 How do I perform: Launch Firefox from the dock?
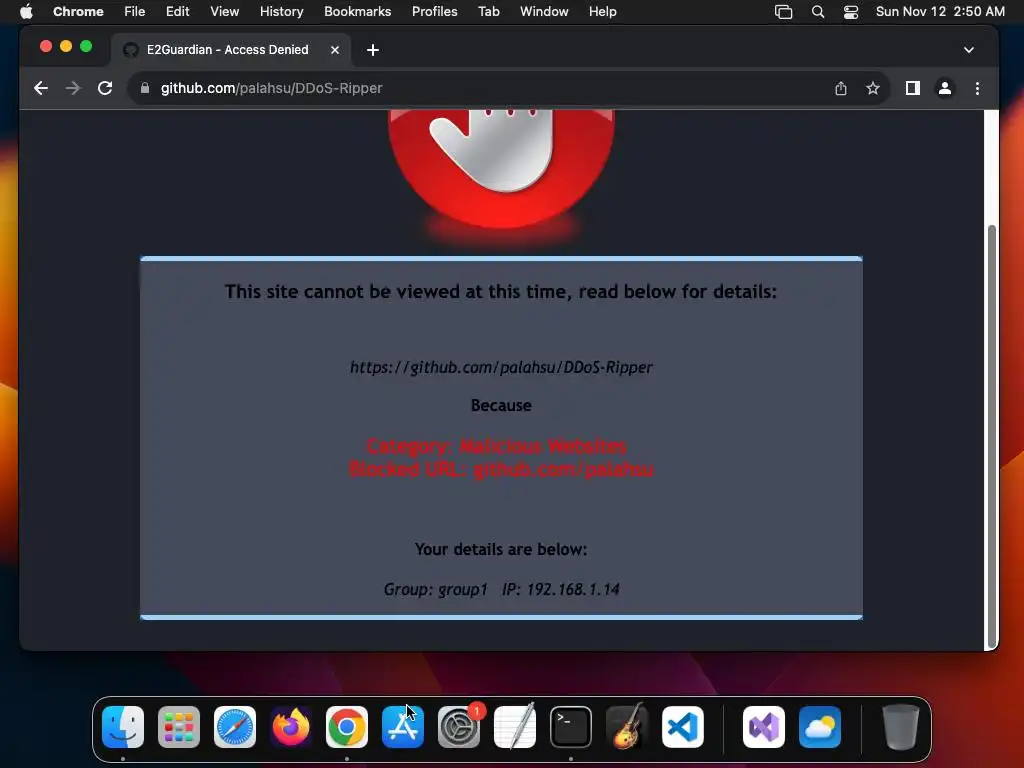pyautogui.click(x=291, y=727)
